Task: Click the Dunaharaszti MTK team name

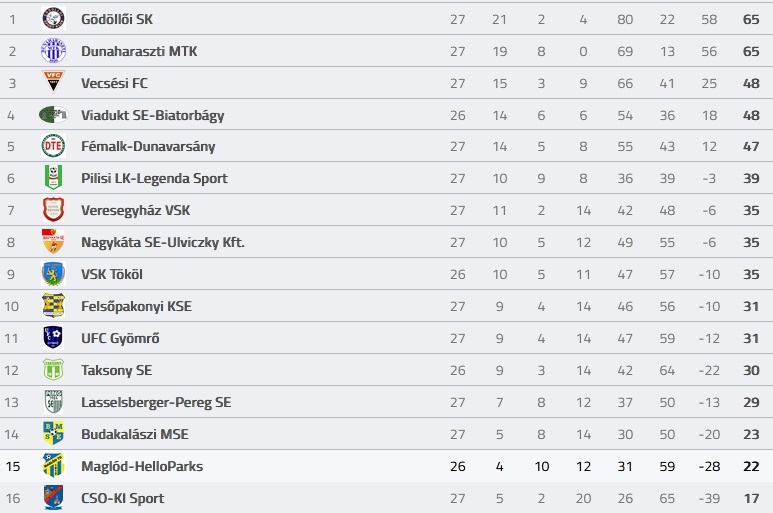Action: pos(139,51)
